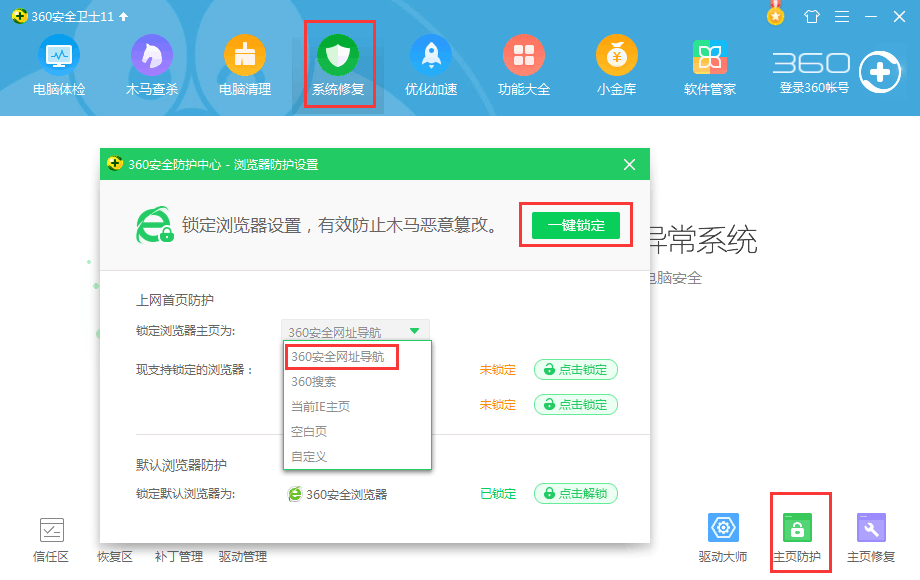Open the 驱动管理 driver management link
The width and height of the screenshot is (920, 580).
pyautogui.click(x=242, y=557)
